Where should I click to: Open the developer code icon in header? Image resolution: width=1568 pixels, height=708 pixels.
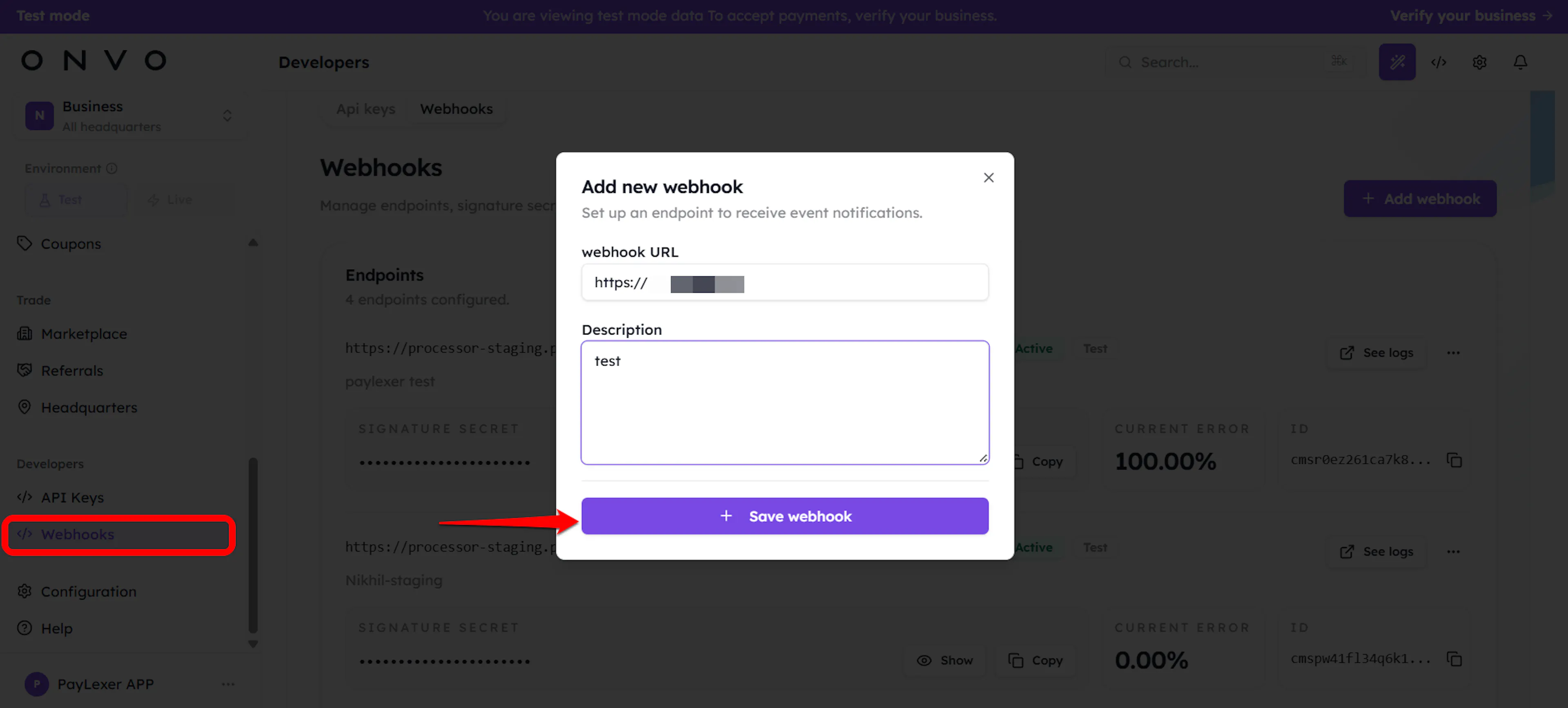pos(1438,62)
